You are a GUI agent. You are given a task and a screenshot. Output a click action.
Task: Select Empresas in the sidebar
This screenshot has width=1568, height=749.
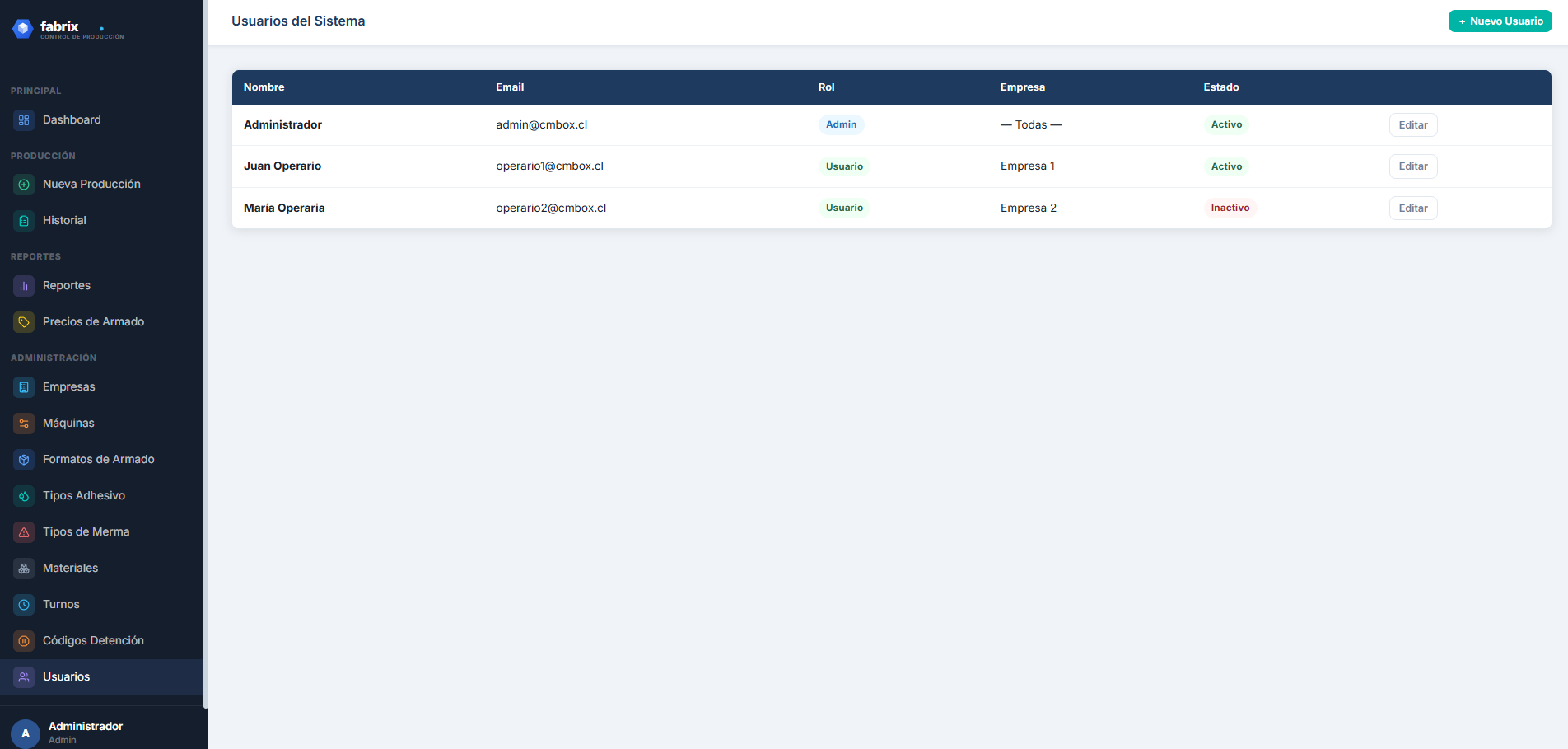(x=101, y=387)
